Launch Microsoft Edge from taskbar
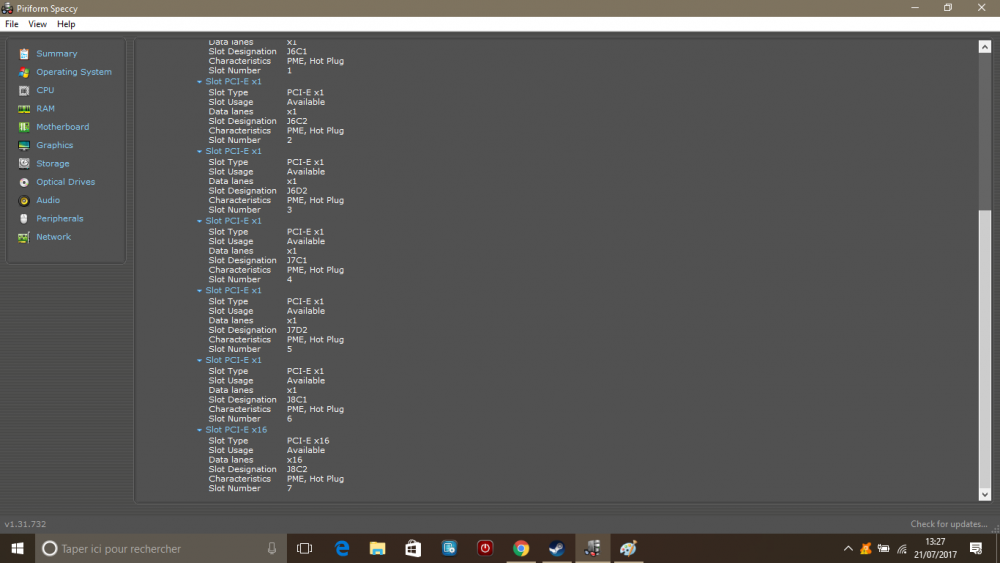The width and height of the screenshot is (1000, 563). coord(342,548)
